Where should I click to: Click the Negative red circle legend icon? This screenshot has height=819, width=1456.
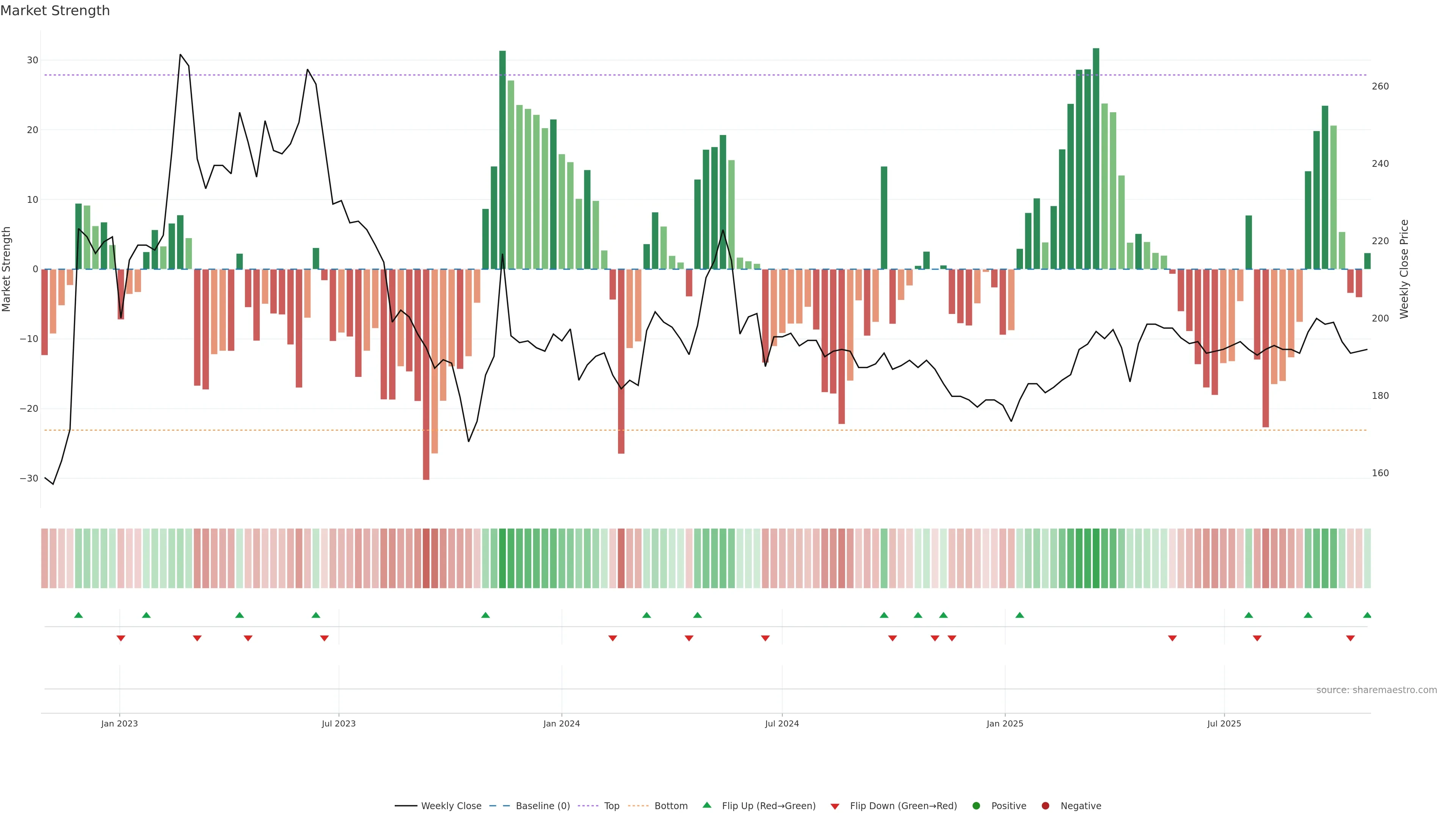[1045, 806]
